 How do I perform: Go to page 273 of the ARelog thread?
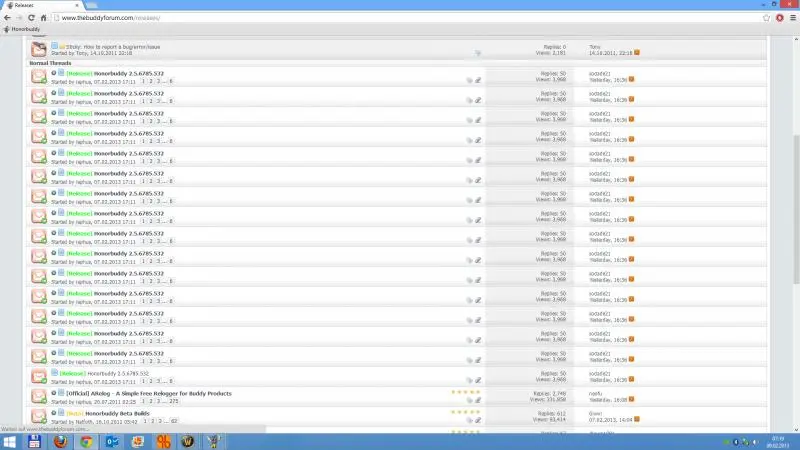[x=174, y=402]
